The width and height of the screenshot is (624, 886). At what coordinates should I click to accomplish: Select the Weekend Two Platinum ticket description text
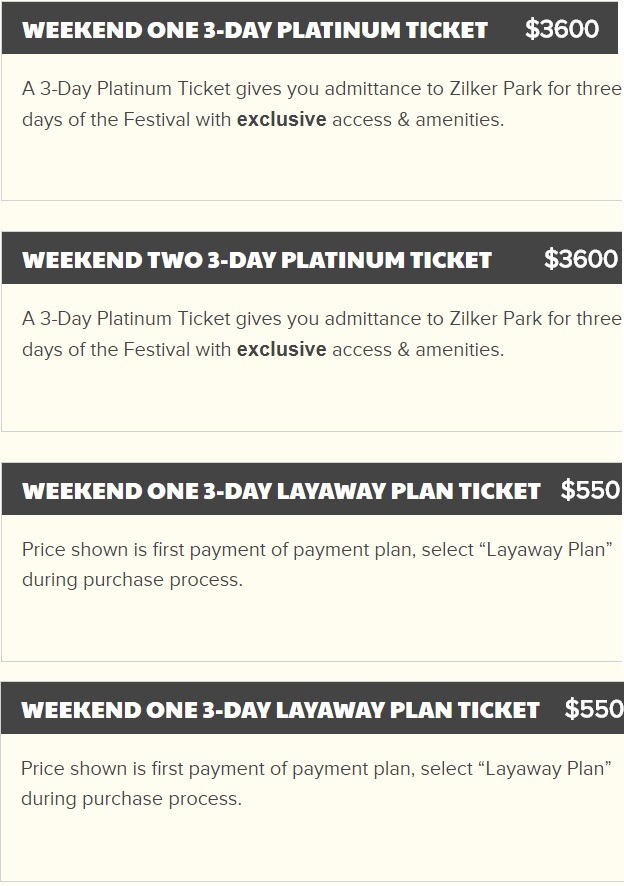pyautogui.click(x=322, y=334)
